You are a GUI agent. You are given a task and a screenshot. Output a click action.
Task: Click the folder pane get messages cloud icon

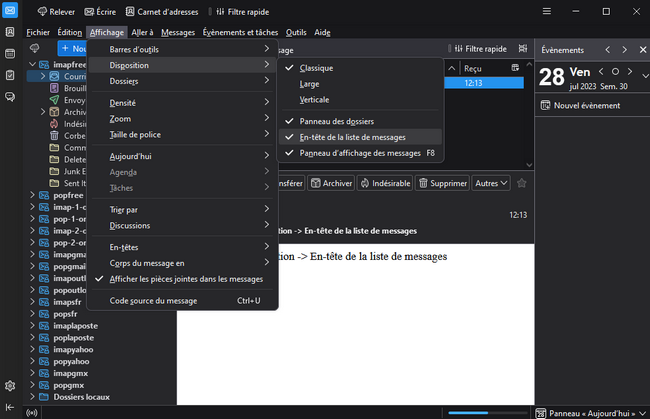click(35, 48)
